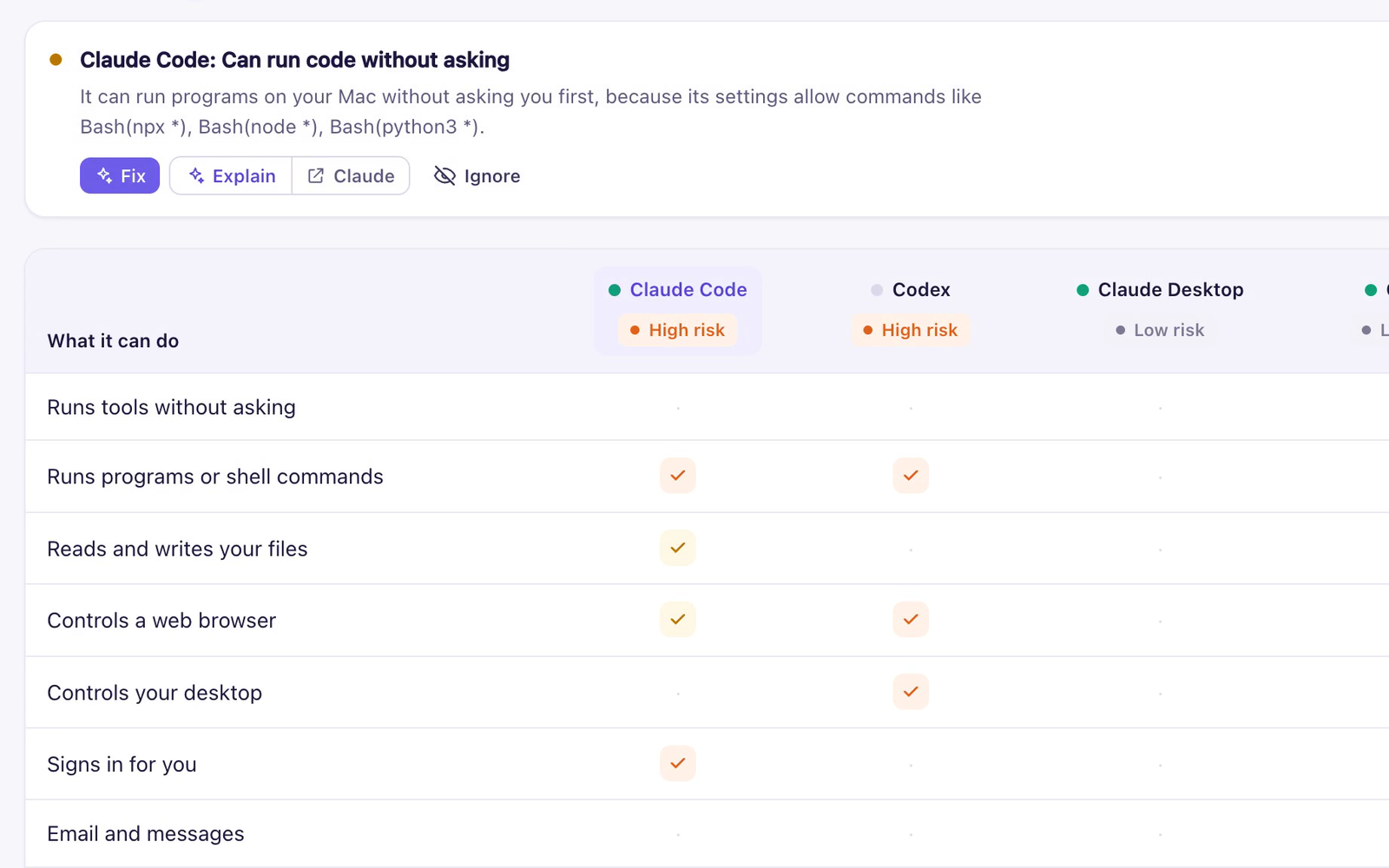Click the amber severity dot beside the alert title
1389x868 pixels.
click(x=56, y=60)
